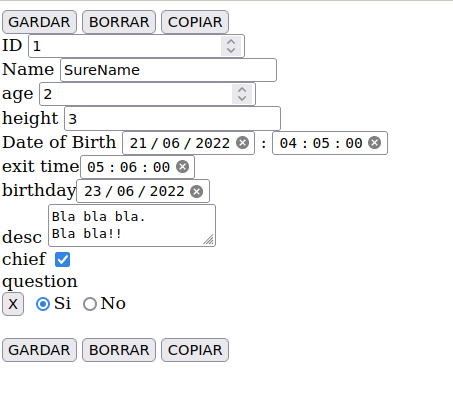Screen dimensions: 453x407
Task: Click the bottom COPIAR button
Action: click(195, 350)
